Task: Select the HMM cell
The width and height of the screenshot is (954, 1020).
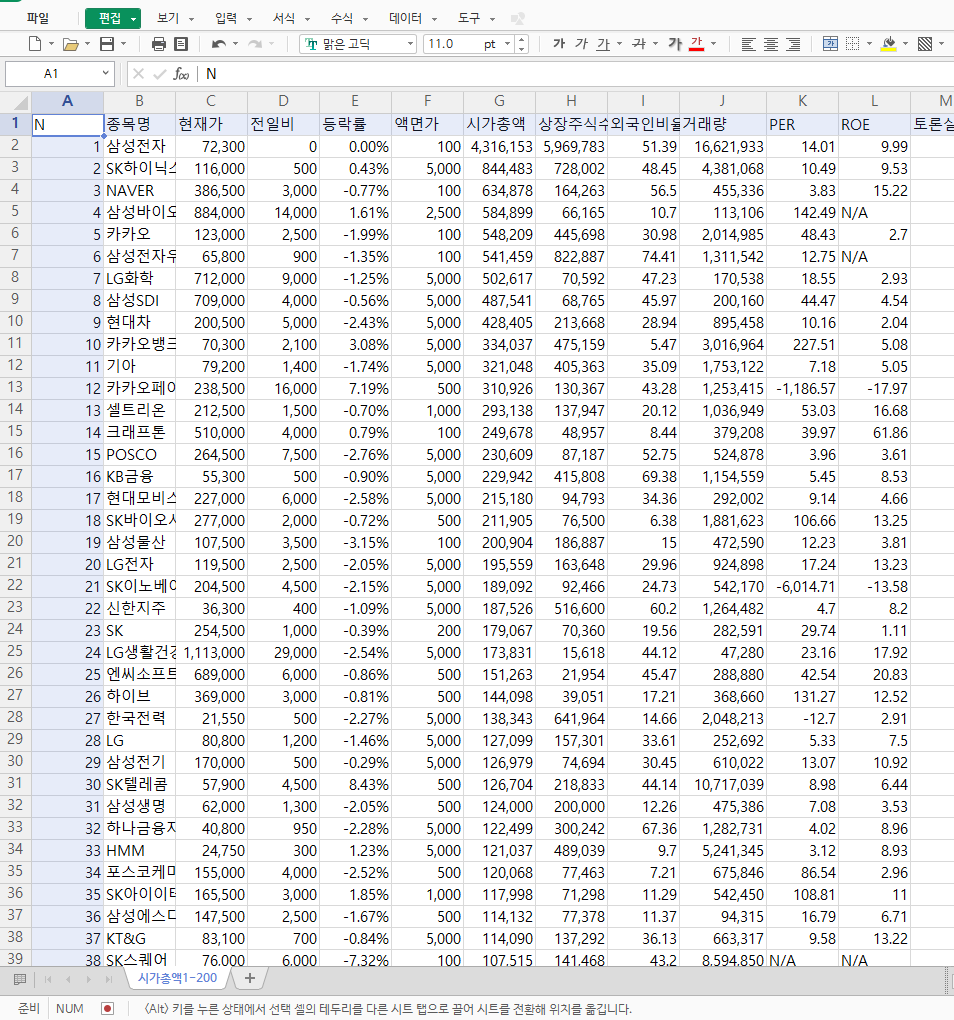Action: (x=139, y=850)
